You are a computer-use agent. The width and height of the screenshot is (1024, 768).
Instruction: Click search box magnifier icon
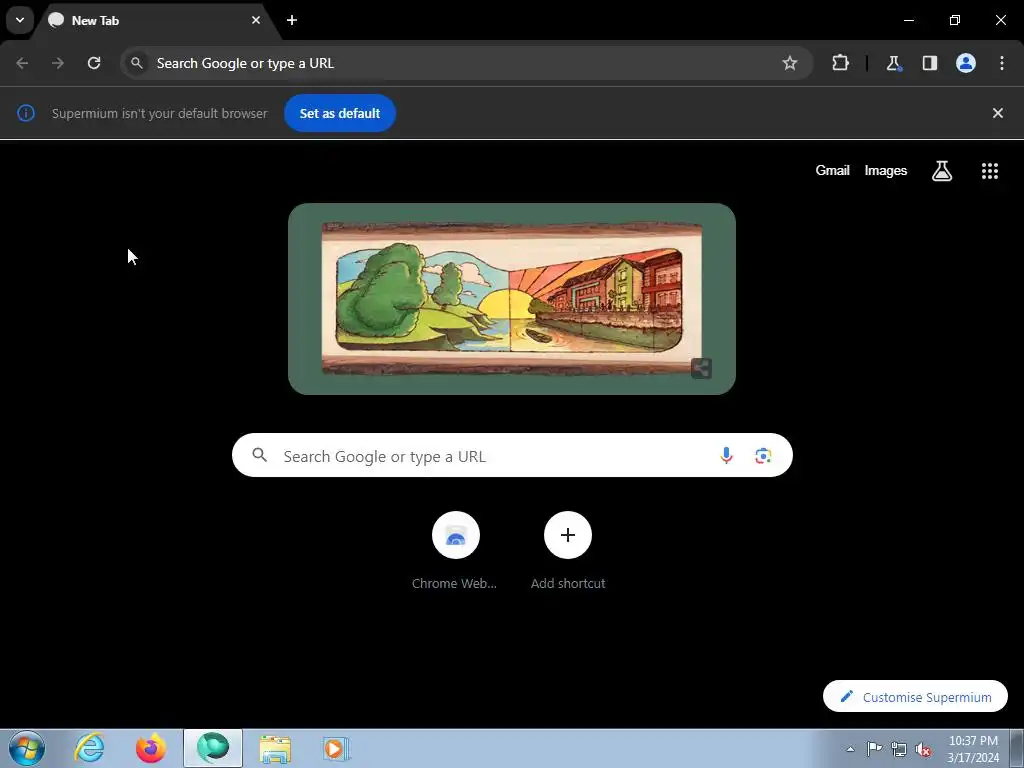coord(260,455)
